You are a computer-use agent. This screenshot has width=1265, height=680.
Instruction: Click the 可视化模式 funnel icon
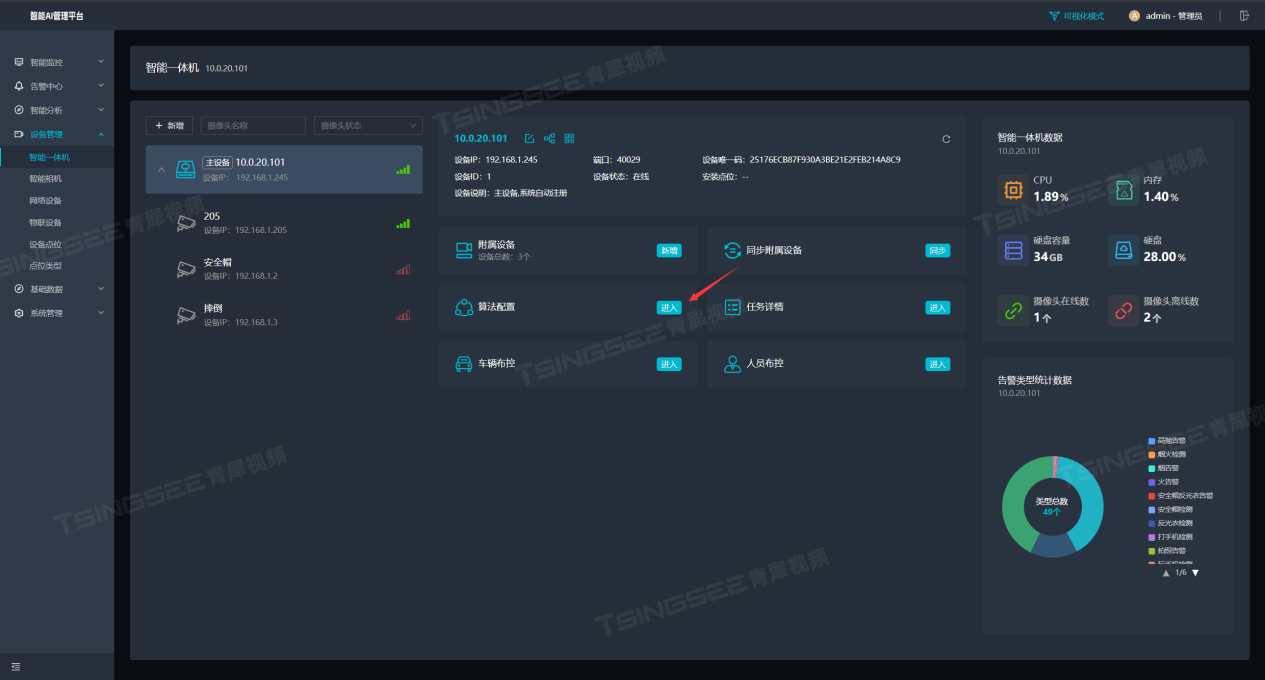click(1054, 16)
